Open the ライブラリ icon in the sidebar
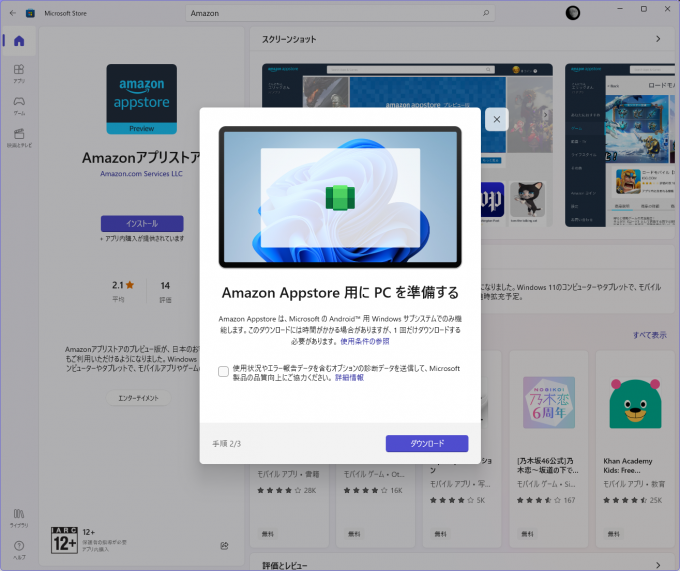Viewport: 680px width, 571px height. pyautogui.click(x=19, y=518)
